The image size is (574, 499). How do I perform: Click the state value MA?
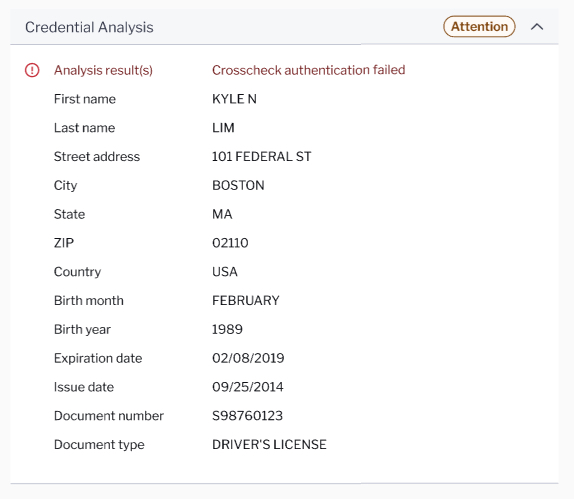(x=222, y=214)
